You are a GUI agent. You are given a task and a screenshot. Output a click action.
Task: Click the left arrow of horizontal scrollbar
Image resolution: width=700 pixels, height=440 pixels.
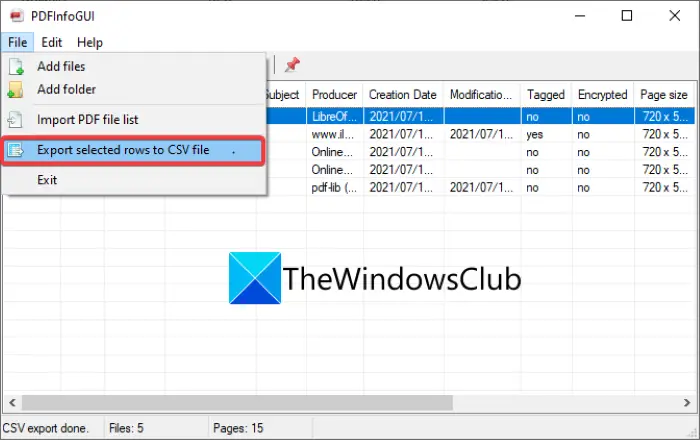(x=12, y=403)
